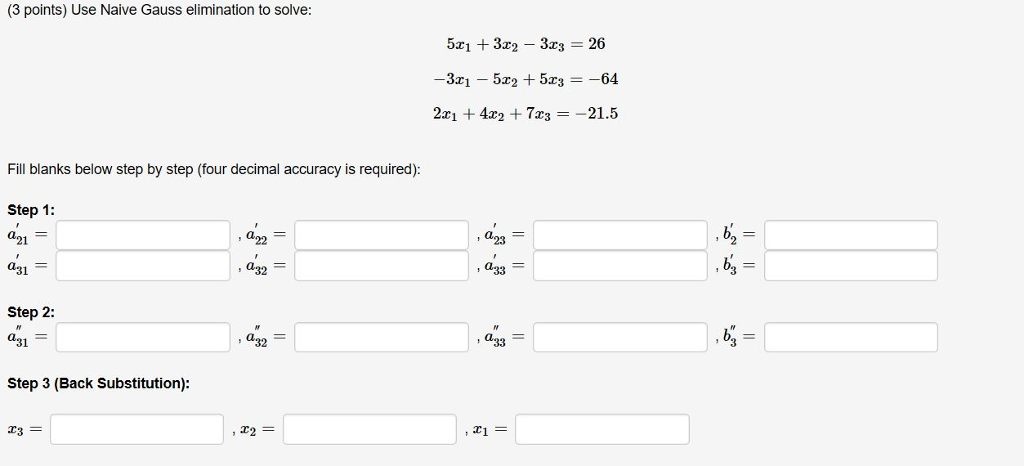This screenshot has width=1024, height=466.
Task: Select the x3 back substitution input box
Action: [137, 429]
